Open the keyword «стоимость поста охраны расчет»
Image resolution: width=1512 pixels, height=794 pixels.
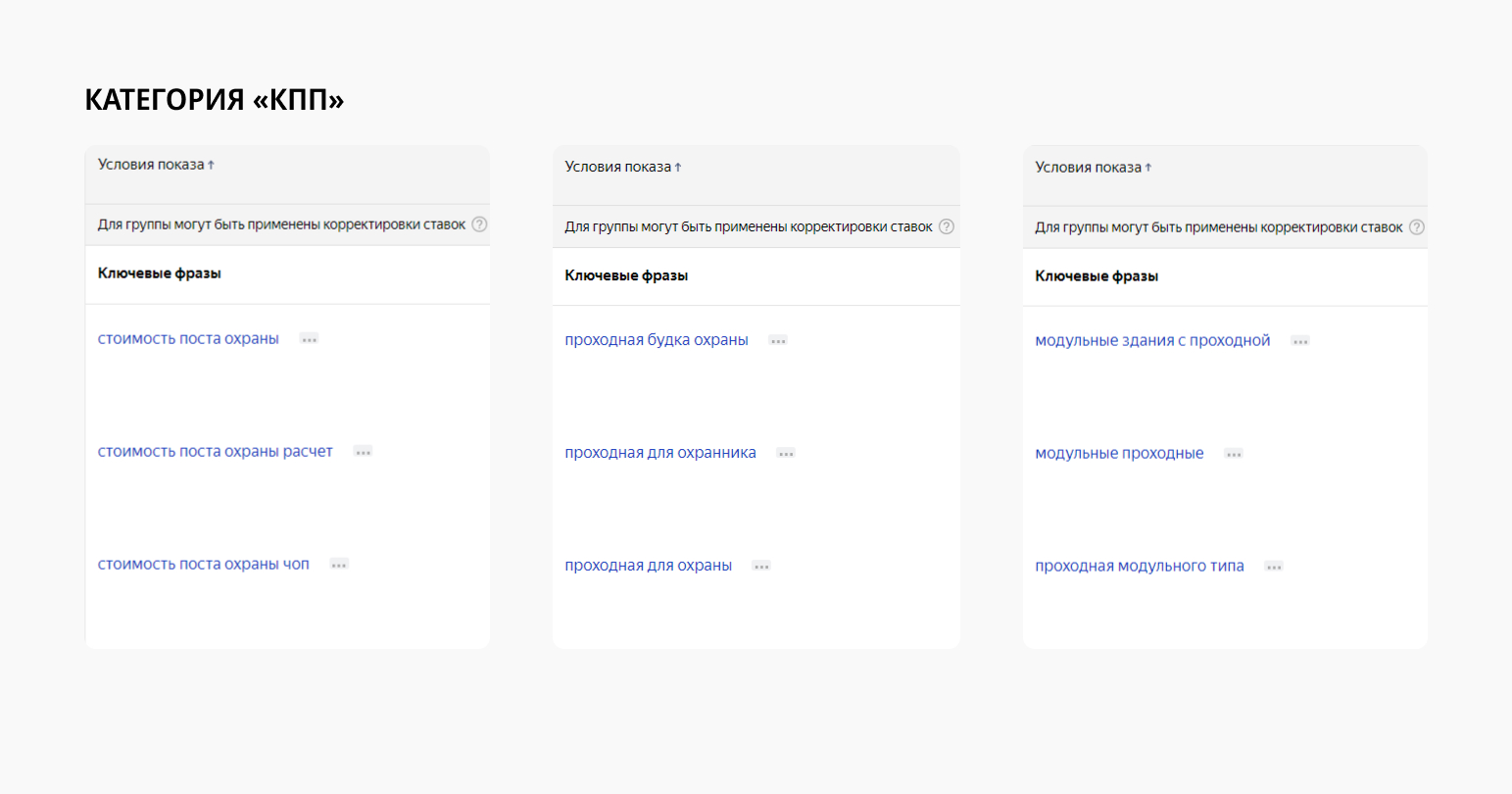coord(216,452)
